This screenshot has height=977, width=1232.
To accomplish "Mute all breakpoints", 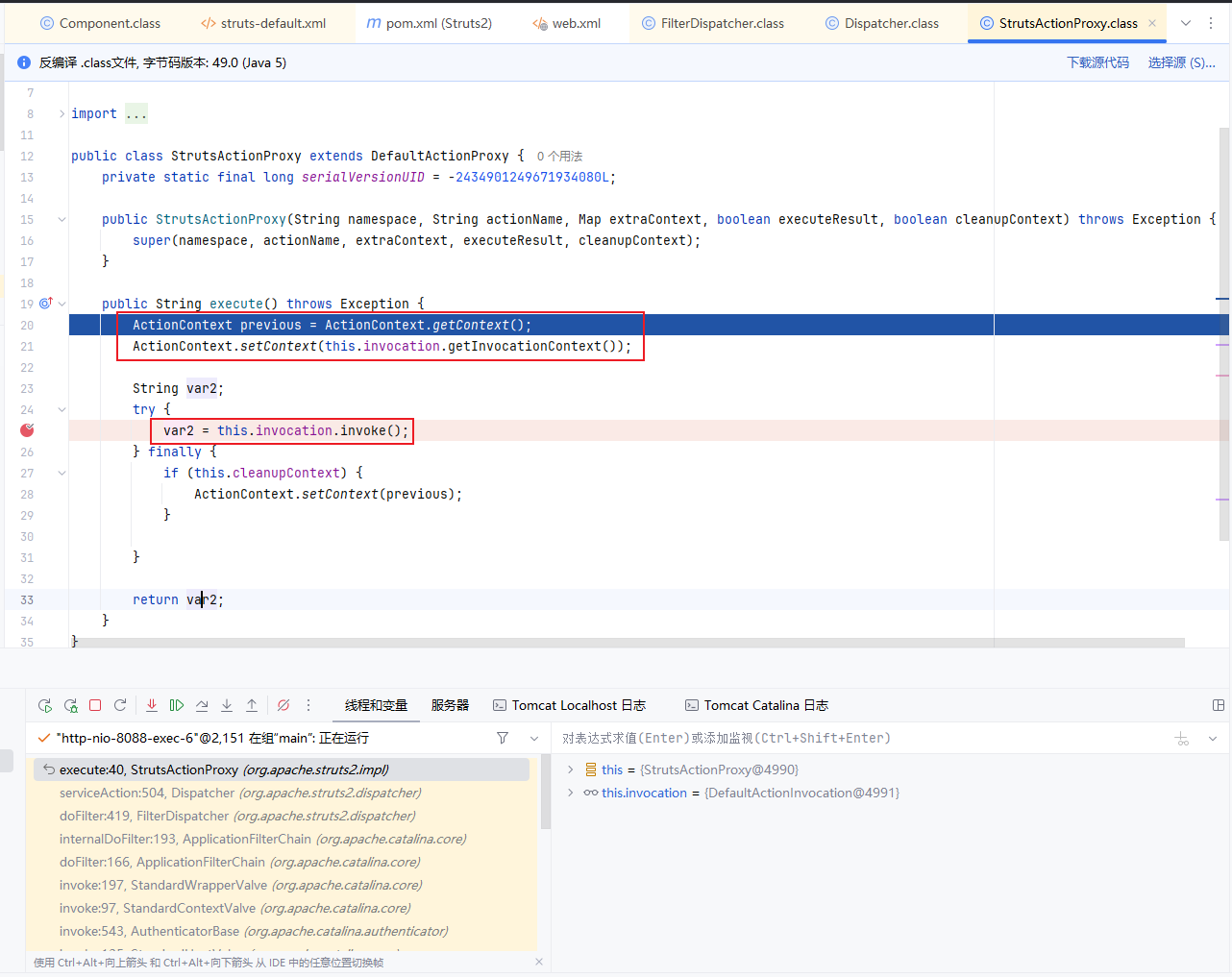I will click(283, 705).
